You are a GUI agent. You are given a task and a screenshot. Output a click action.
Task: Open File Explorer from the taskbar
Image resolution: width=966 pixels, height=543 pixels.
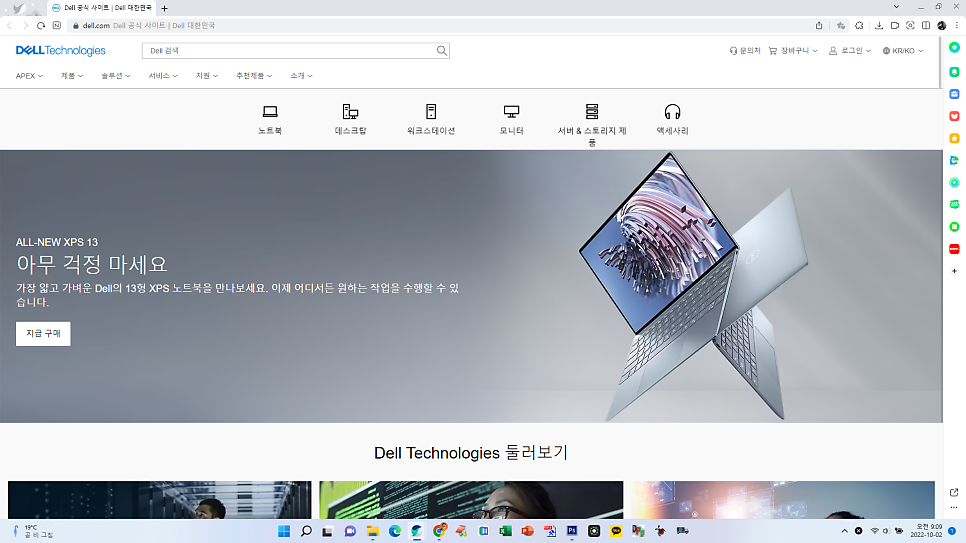[373, 531]
